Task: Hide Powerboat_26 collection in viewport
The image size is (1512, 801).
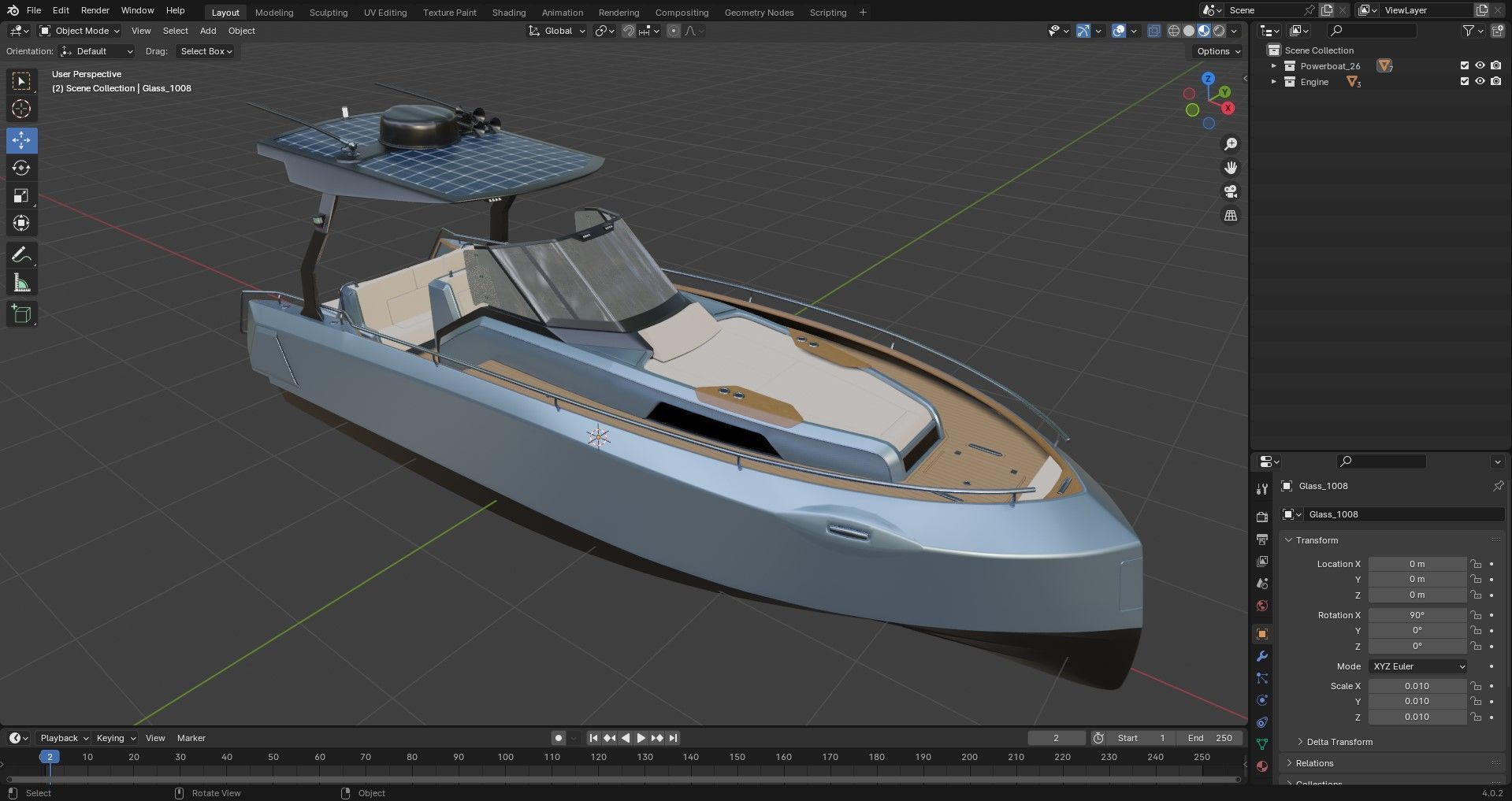Action: click(1480, 66)
